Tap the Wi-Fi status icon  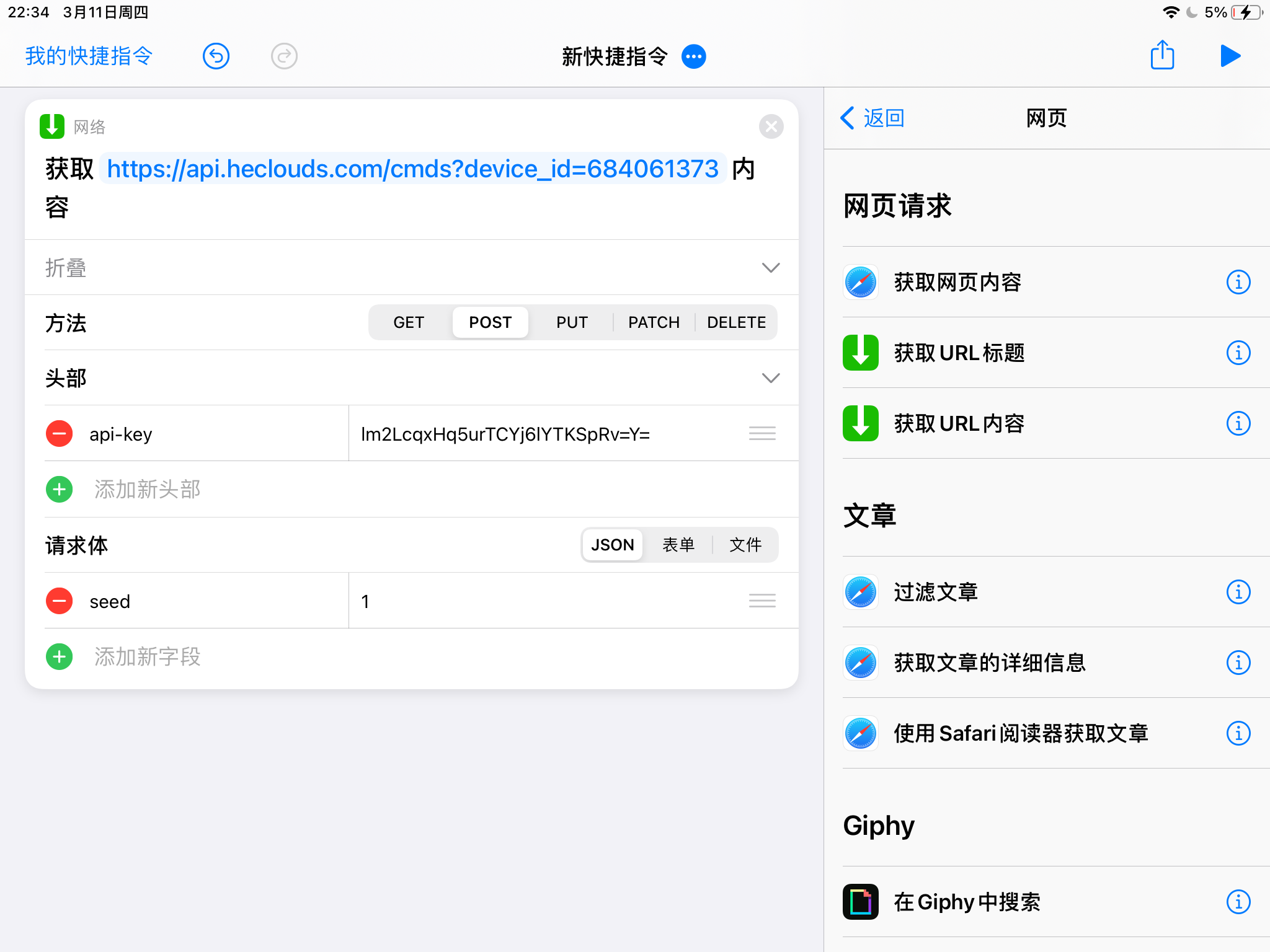tap(1170, 12)
